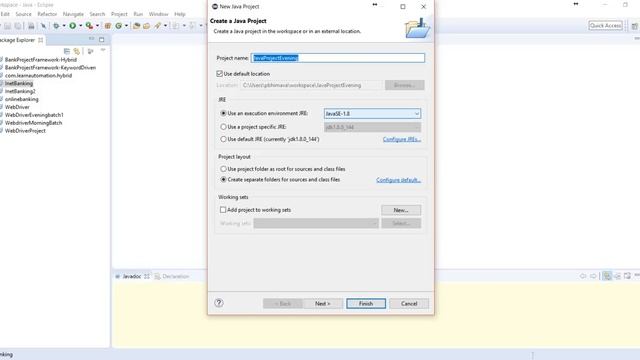
Task: Select Use default JRE radio option
Action: 223,139
